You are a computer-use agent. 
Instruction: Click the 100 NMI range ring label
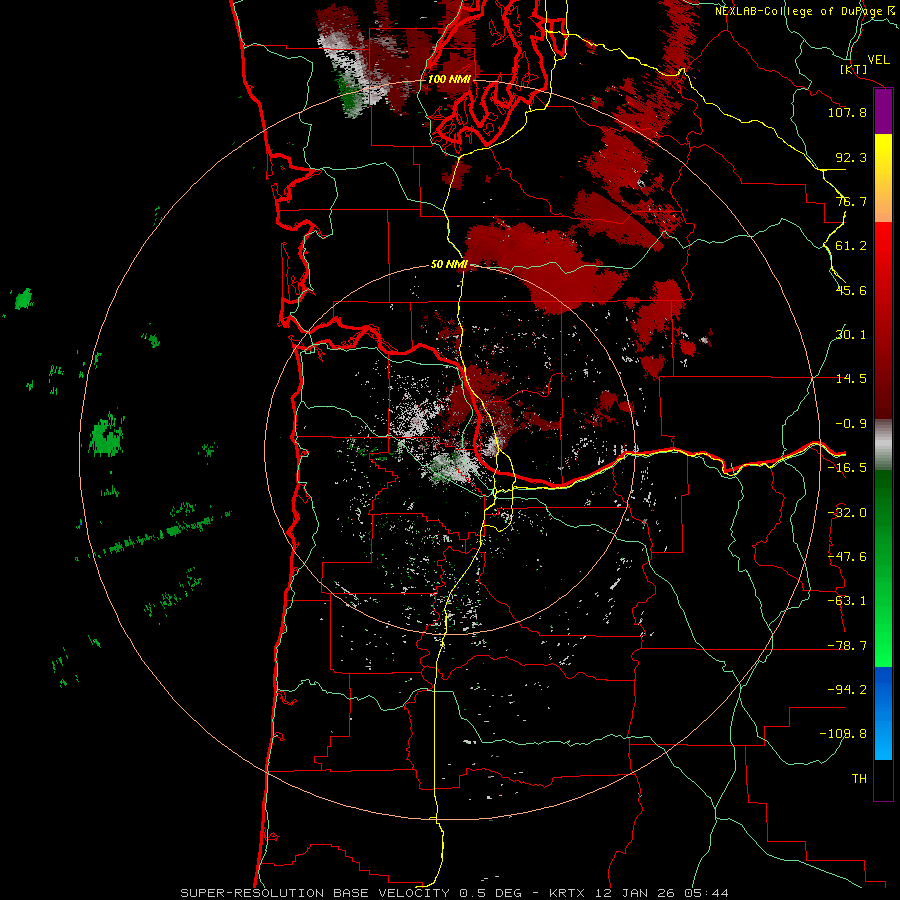[449, 79]
